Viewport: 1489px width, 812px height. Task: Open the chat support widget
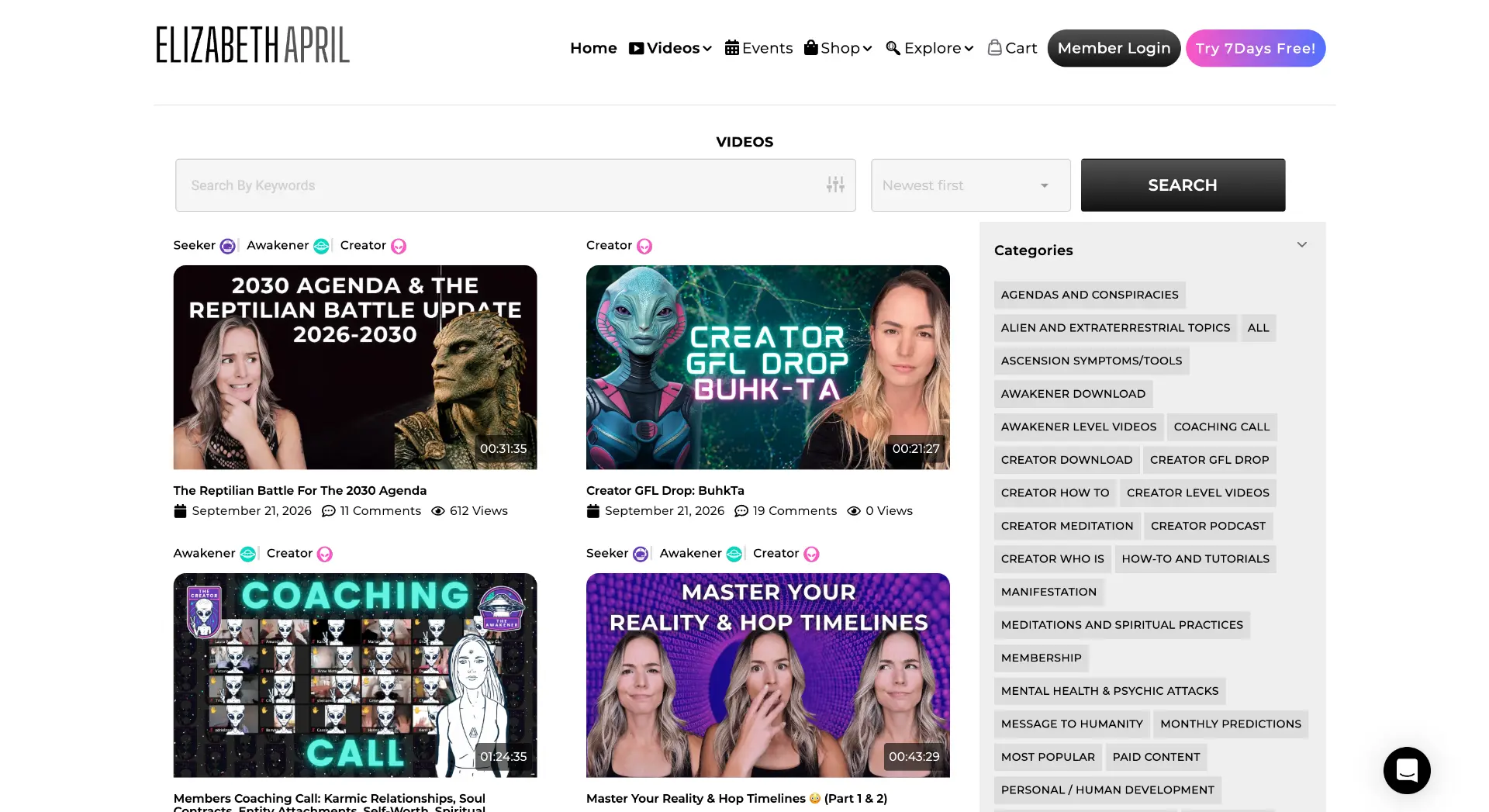[x=1407, y=770]
